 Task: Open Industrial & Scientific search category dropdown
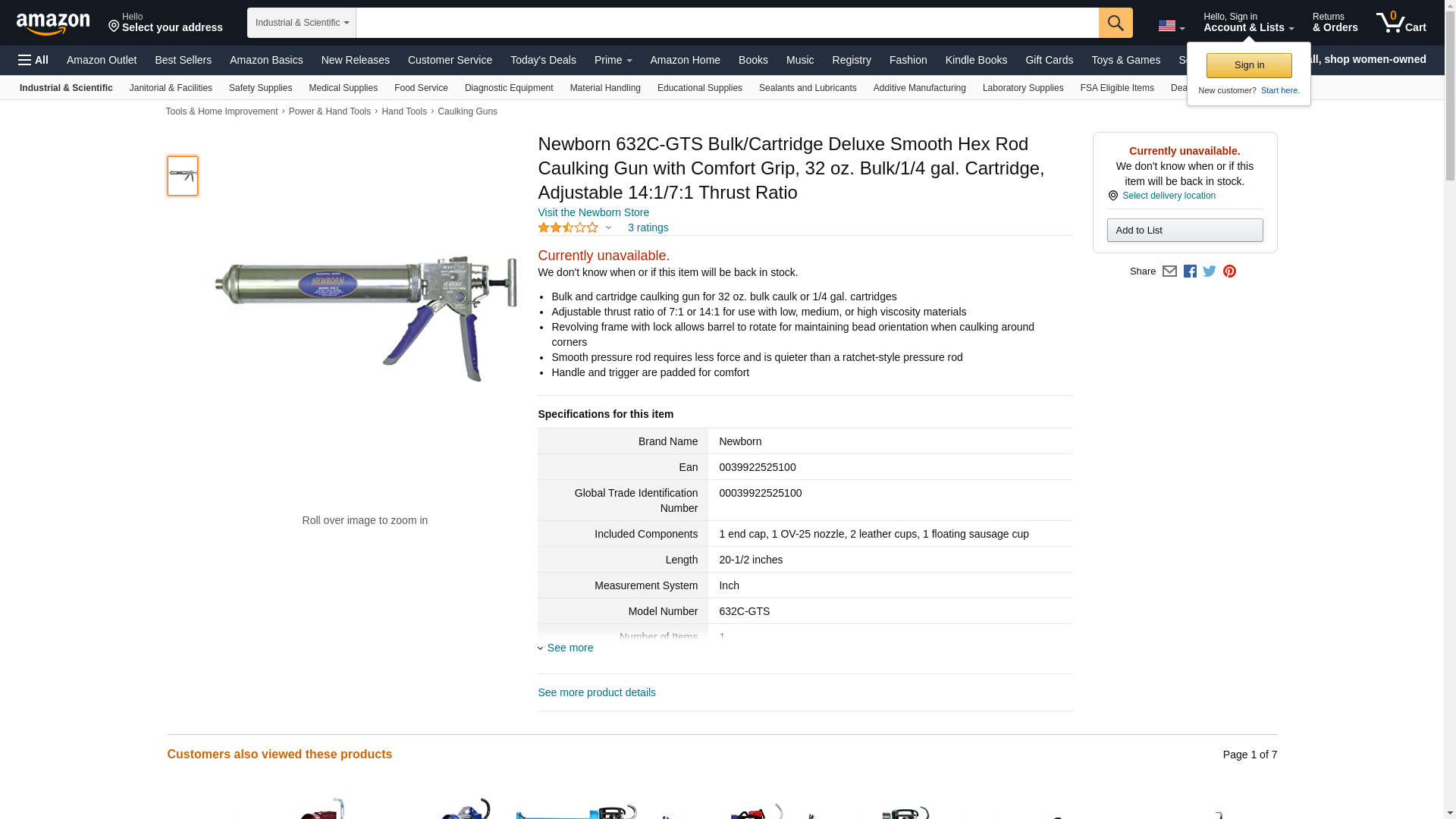click(x=302, y=23)
